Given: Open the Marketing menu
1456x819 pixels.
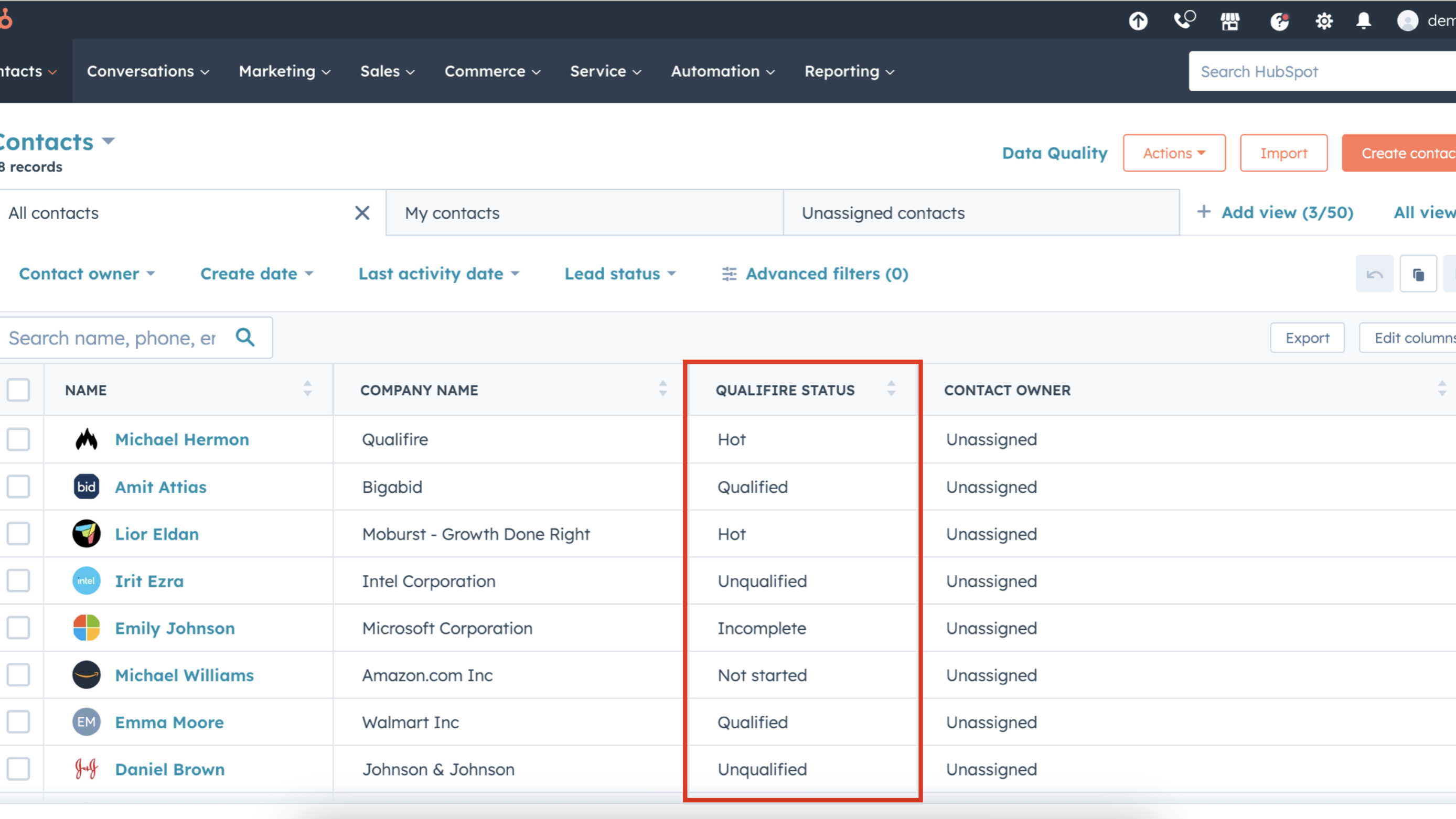Looking at the screenshot, I should point(284,71).
